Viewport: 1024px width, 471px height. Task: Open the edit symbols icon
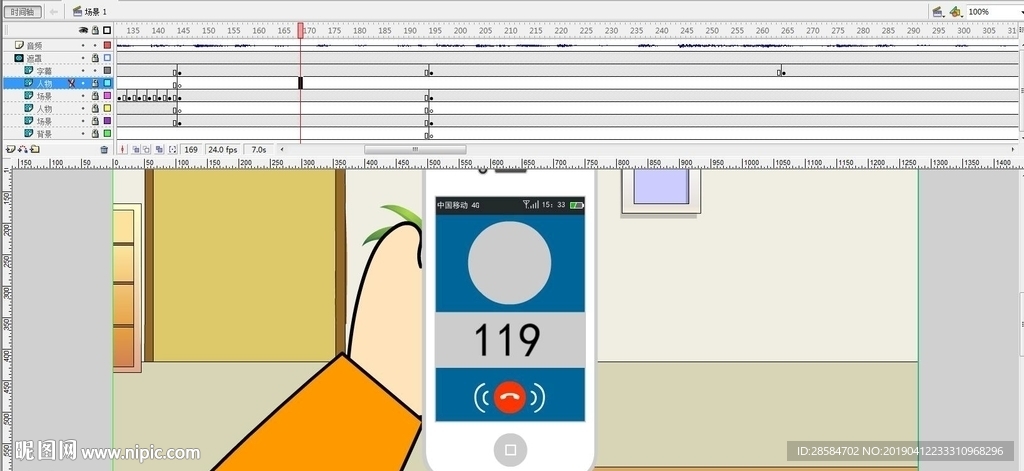pos(955,12)
